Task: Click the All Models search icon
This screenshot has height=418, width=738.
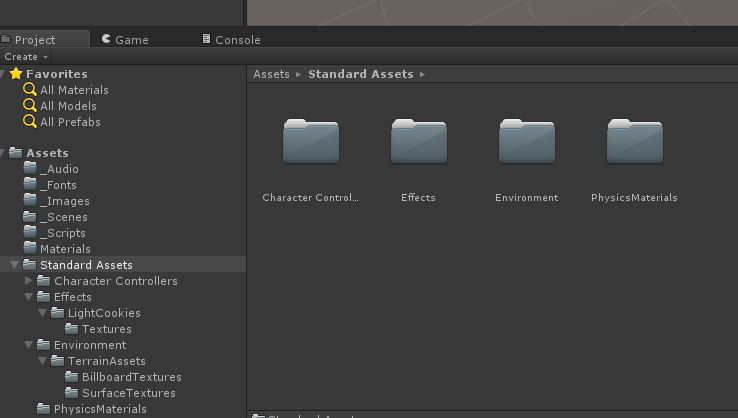Action: (30, 105)
